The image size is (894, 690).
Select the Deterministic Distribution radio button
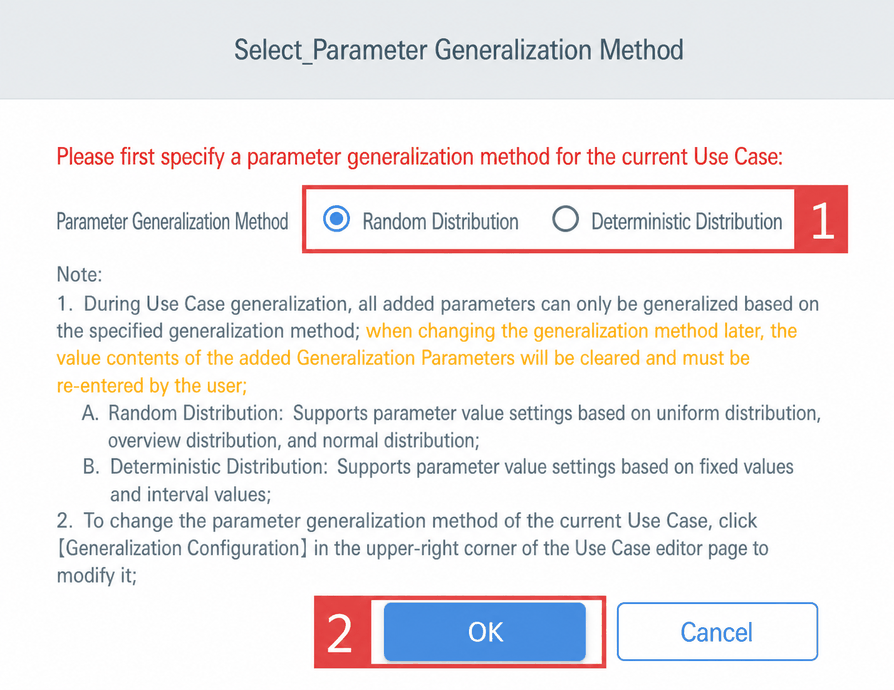click(566, 219)
